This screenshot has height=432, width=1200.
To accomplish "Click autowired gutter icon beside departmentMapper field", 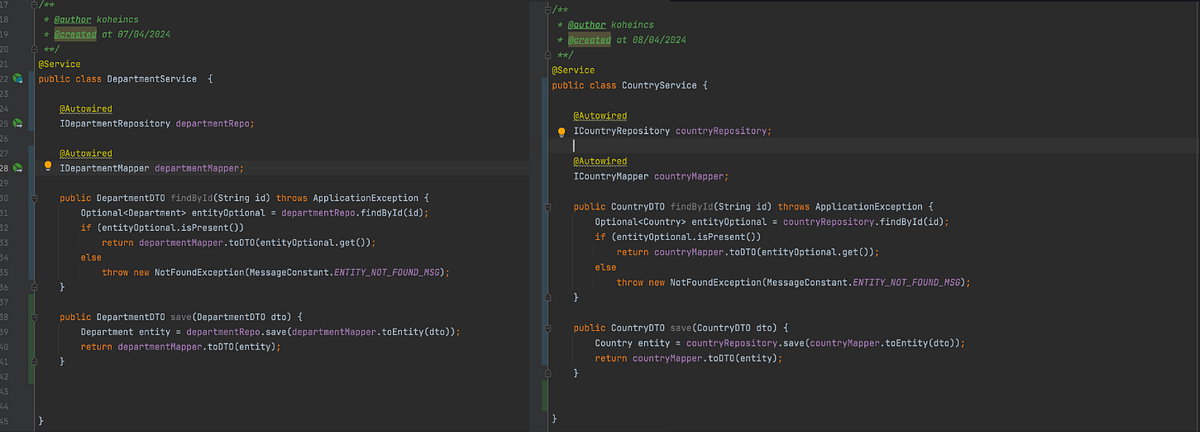I will point(19,167).
